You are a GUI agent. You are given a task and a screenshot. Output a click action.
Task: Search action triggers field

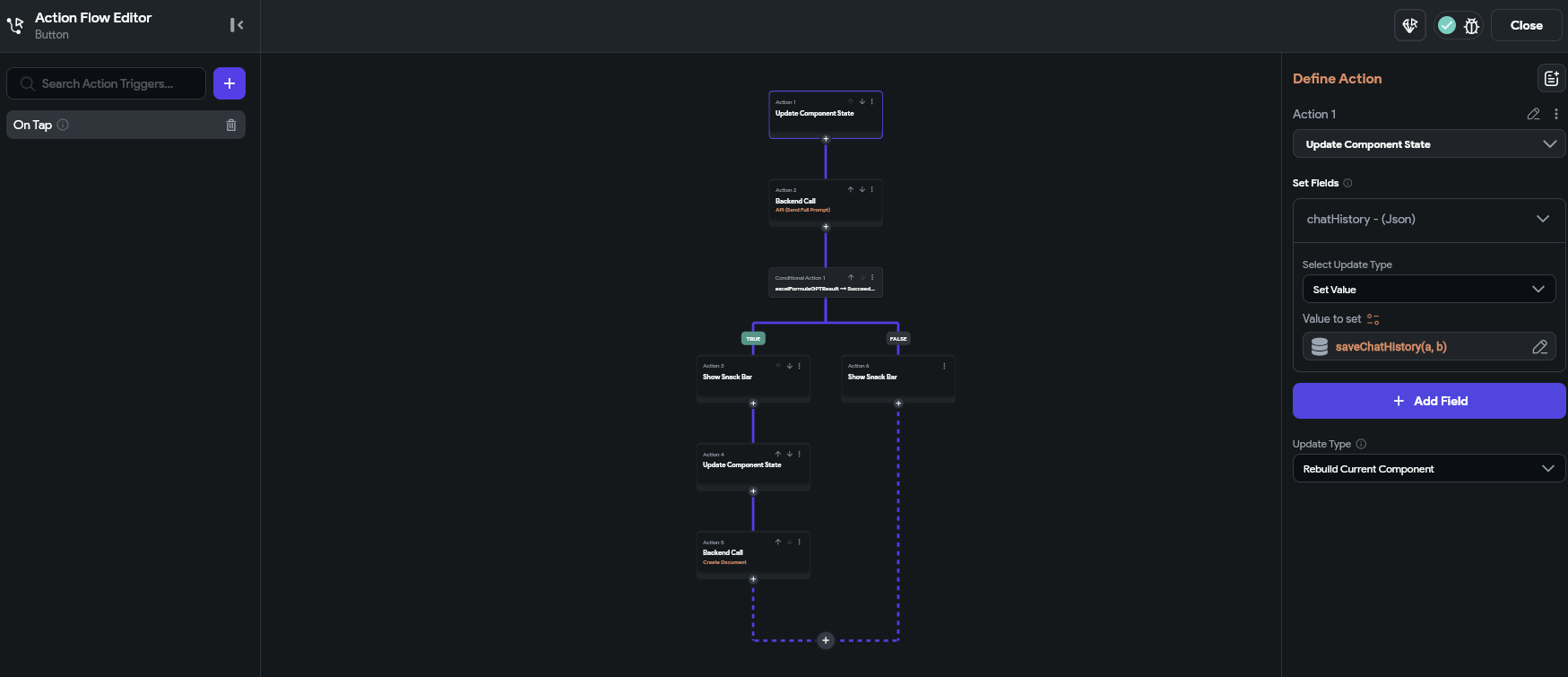tap(106, 83)
